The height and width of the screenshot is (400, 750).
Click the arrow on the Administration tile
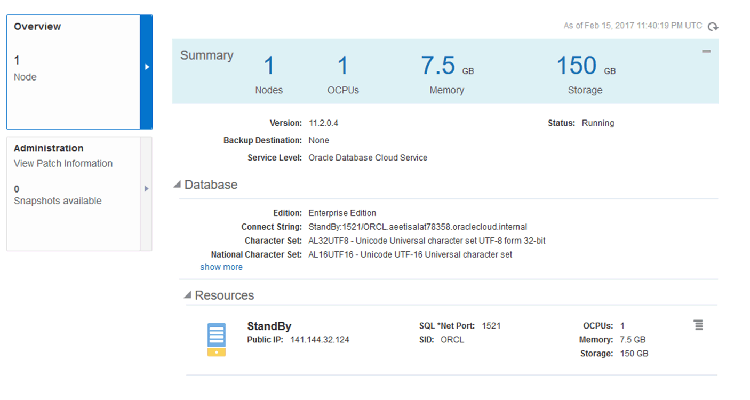point(147,188)
